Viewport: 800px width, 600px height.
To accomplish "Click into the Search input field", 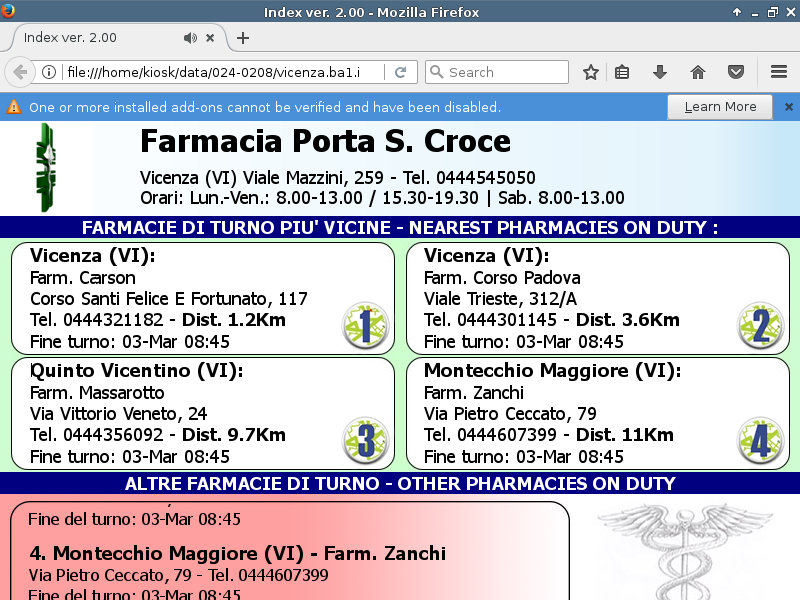I will click(x=505, y=72).
